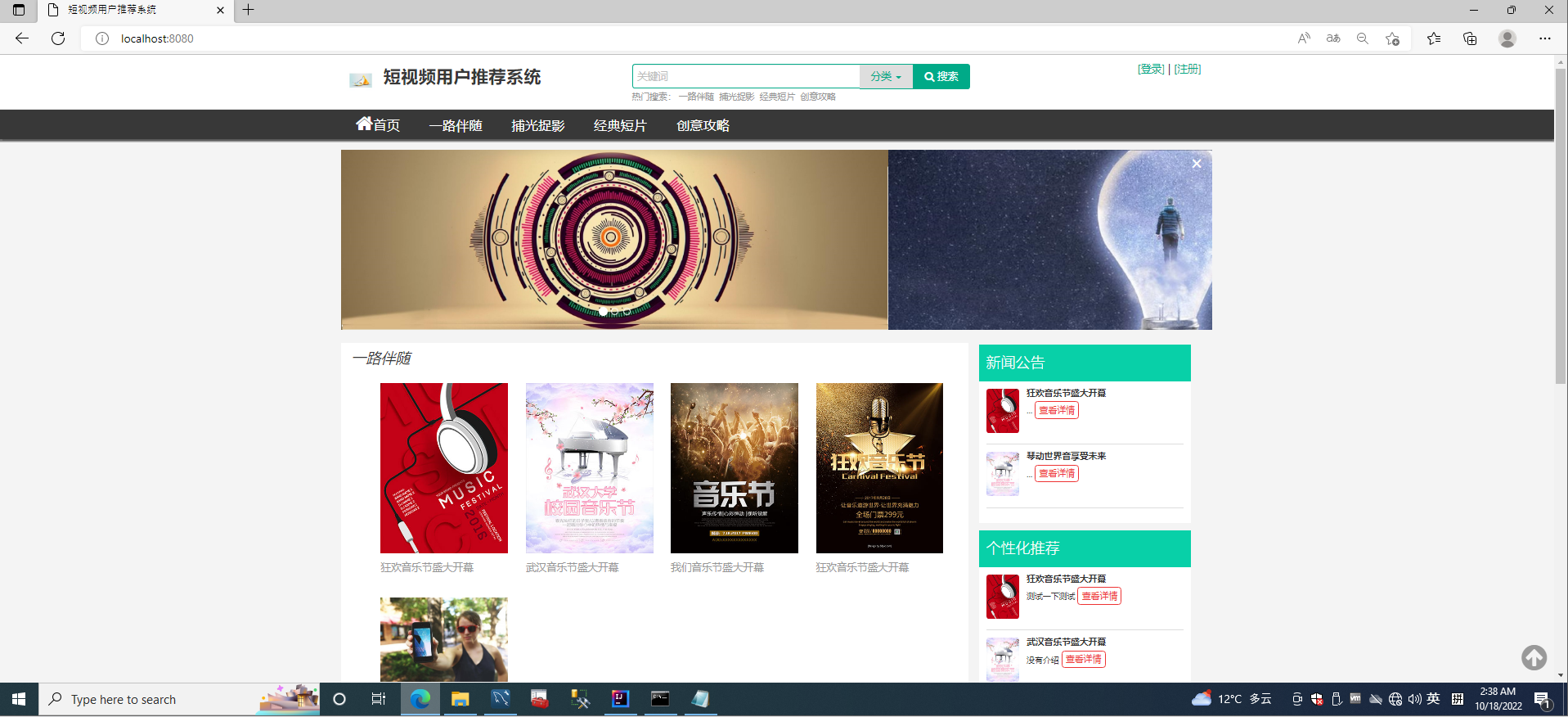This screenshot has height=717, width=1568.
Task: Click the 搜索 search button
Action: 941,76
